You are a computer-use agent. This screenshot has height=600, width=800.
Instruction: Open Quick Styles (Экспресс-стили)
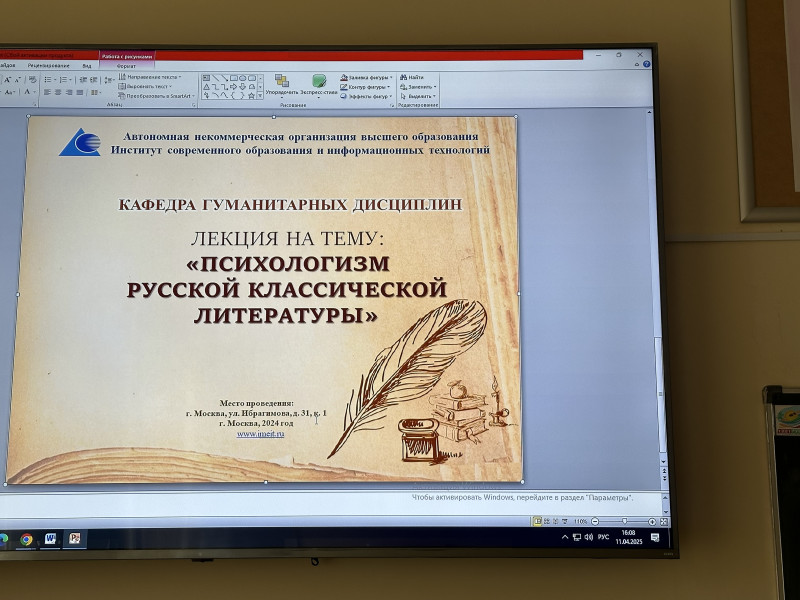[319, 85]
